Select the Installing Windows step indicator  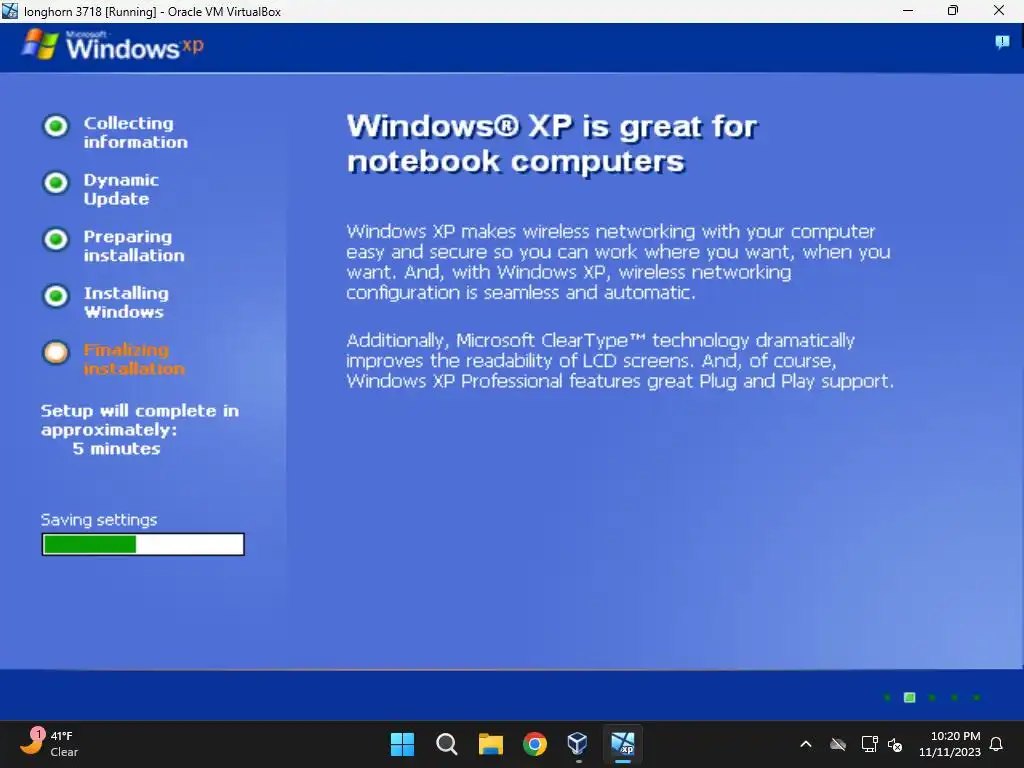[56, 296]
